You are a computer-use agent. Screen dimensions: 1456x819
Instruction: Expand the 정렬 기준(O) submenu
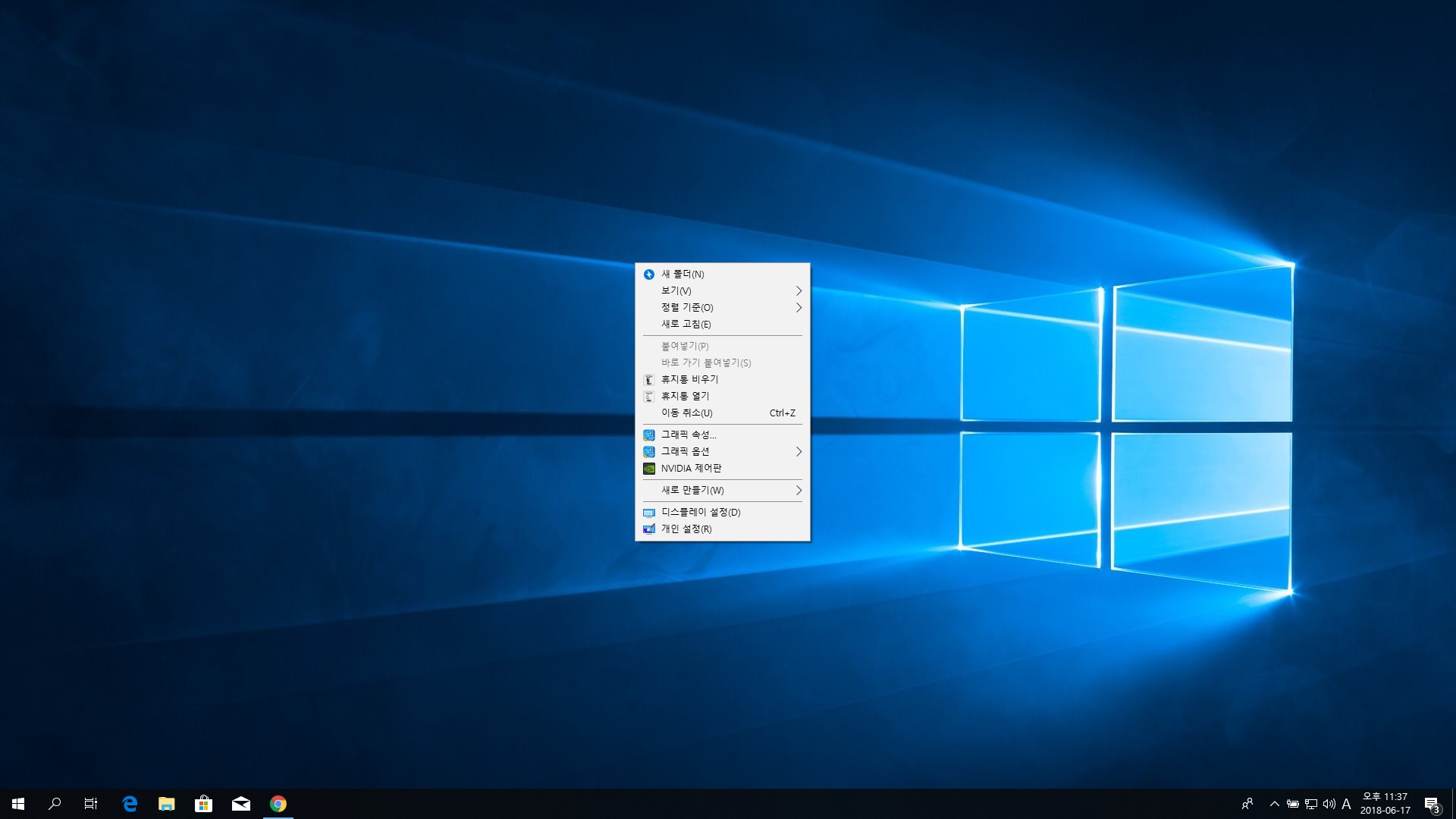coord(722,307)
